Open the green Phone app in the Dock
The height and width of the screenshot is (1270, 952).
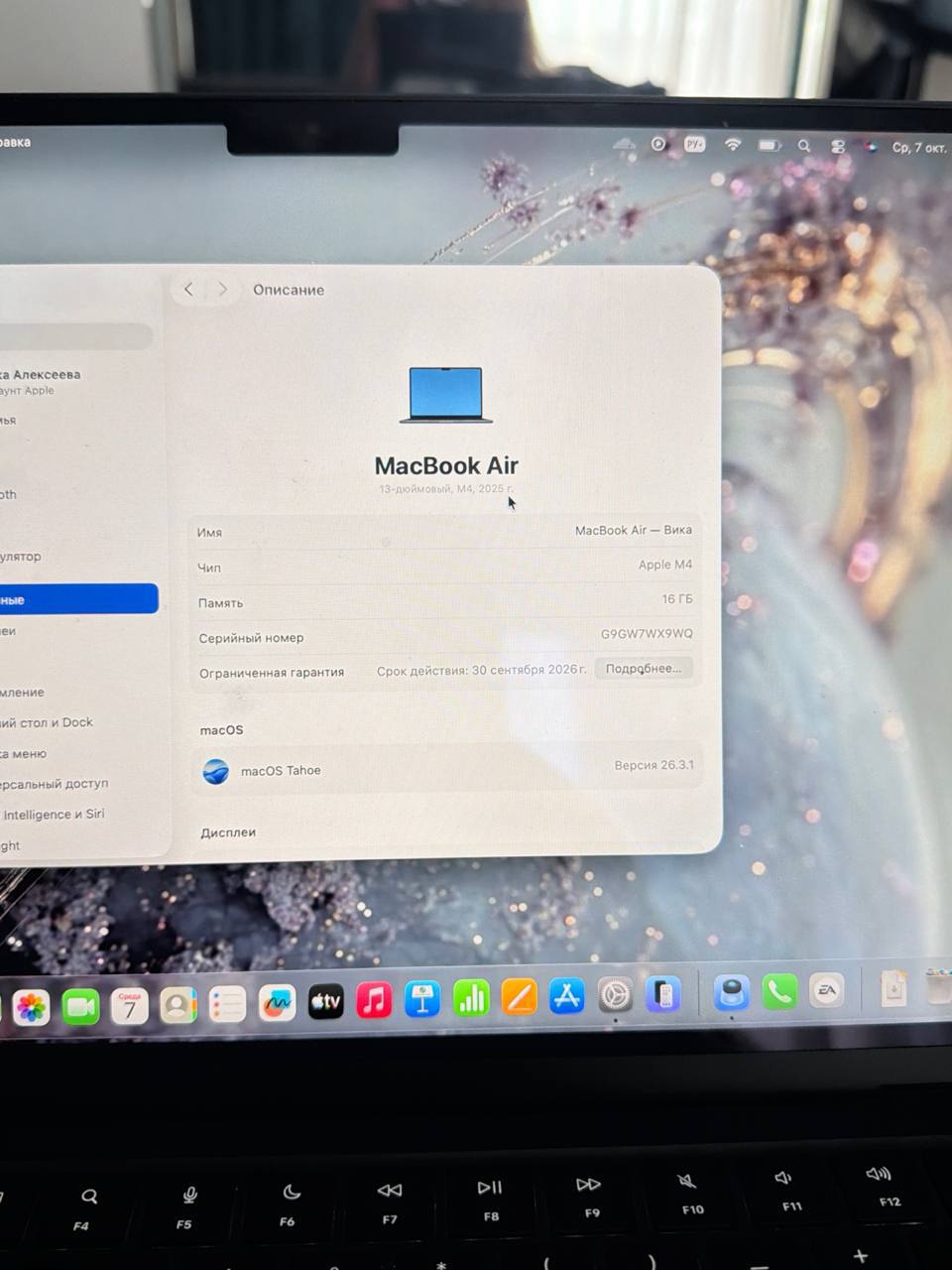(x=779, y=991)
